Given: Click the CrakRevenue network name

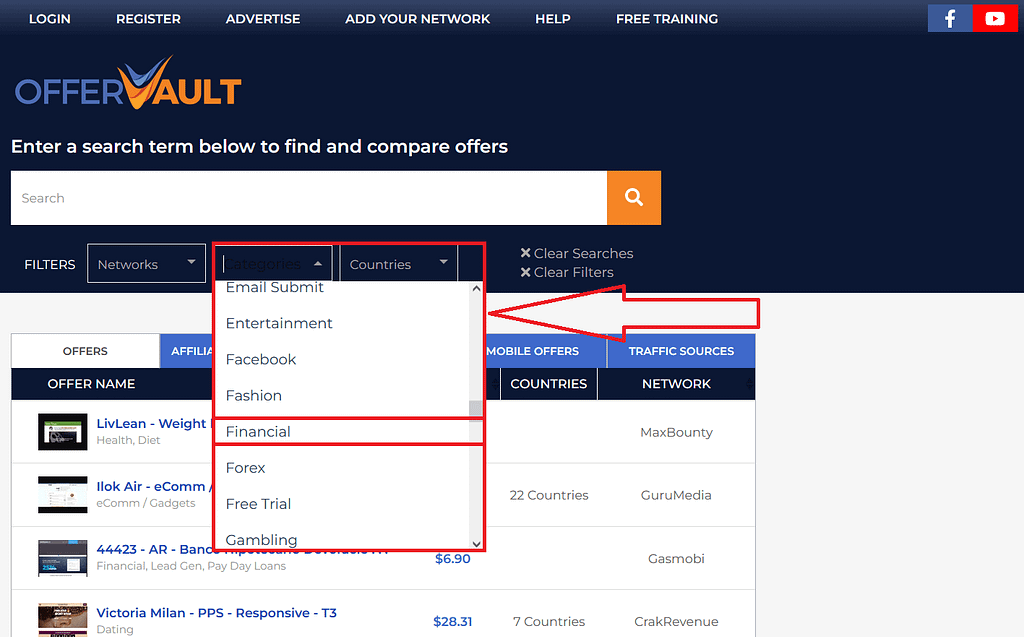Looking at the screenshot, I should click(676, 621).
